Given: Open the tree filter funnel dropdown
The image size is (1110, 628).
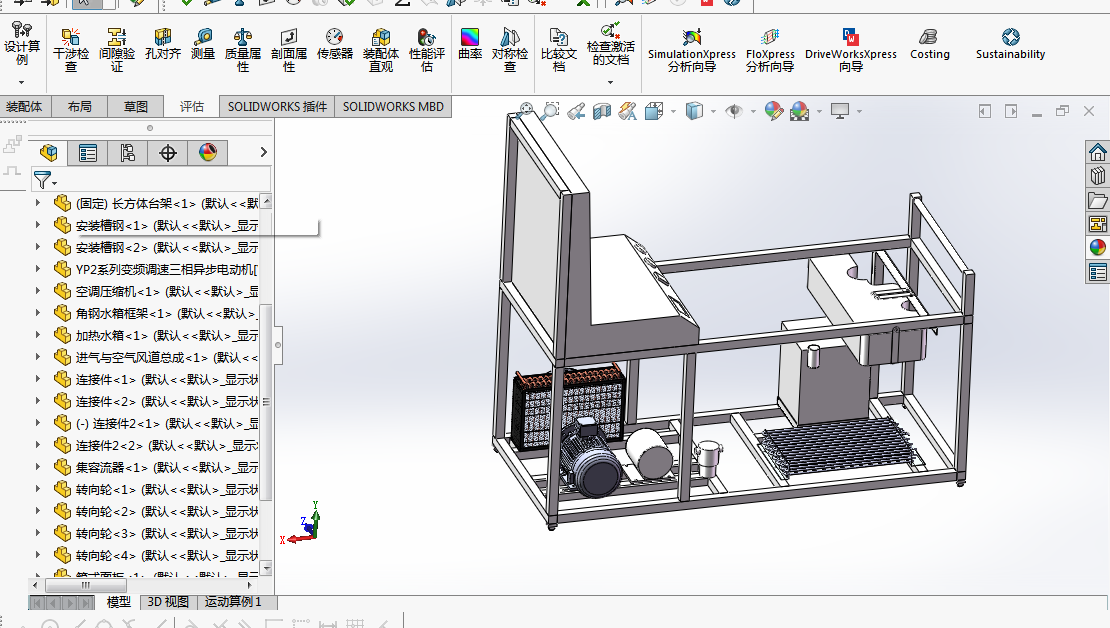Looking at the screenshot, I should pos(45,181).
